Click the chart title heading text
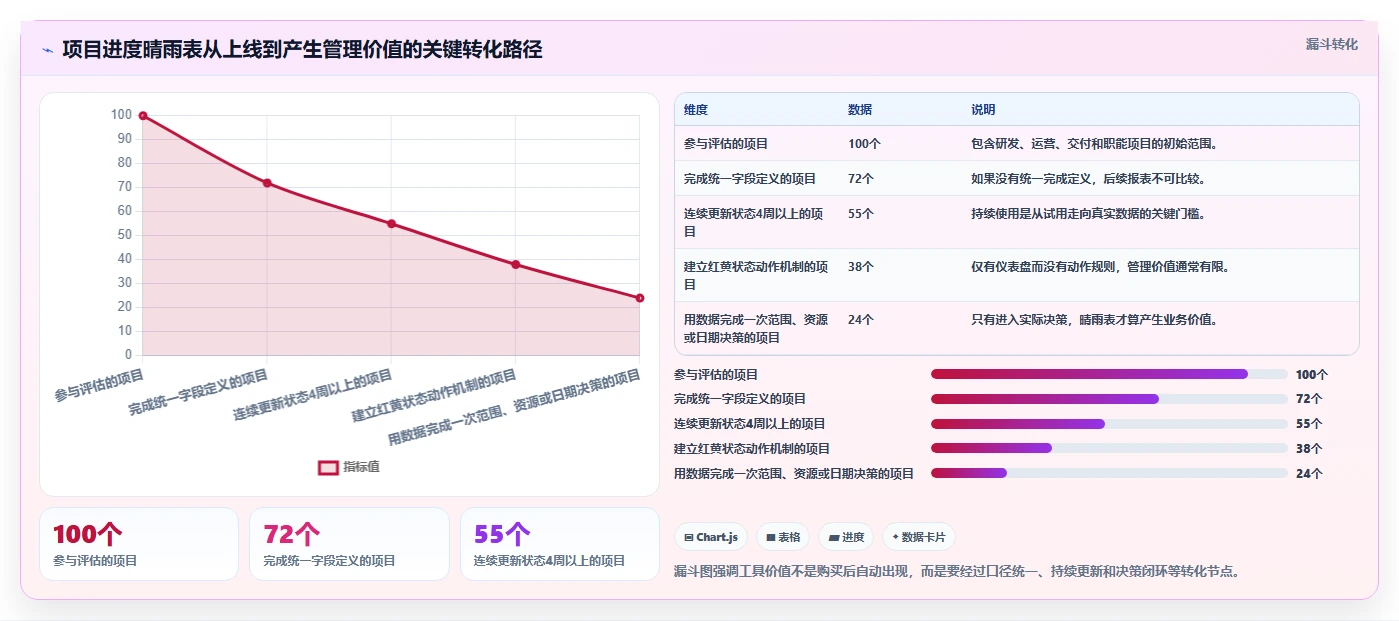Viewport: 1399px width, 621px height. pyautogui.click(x=302, y=50)
